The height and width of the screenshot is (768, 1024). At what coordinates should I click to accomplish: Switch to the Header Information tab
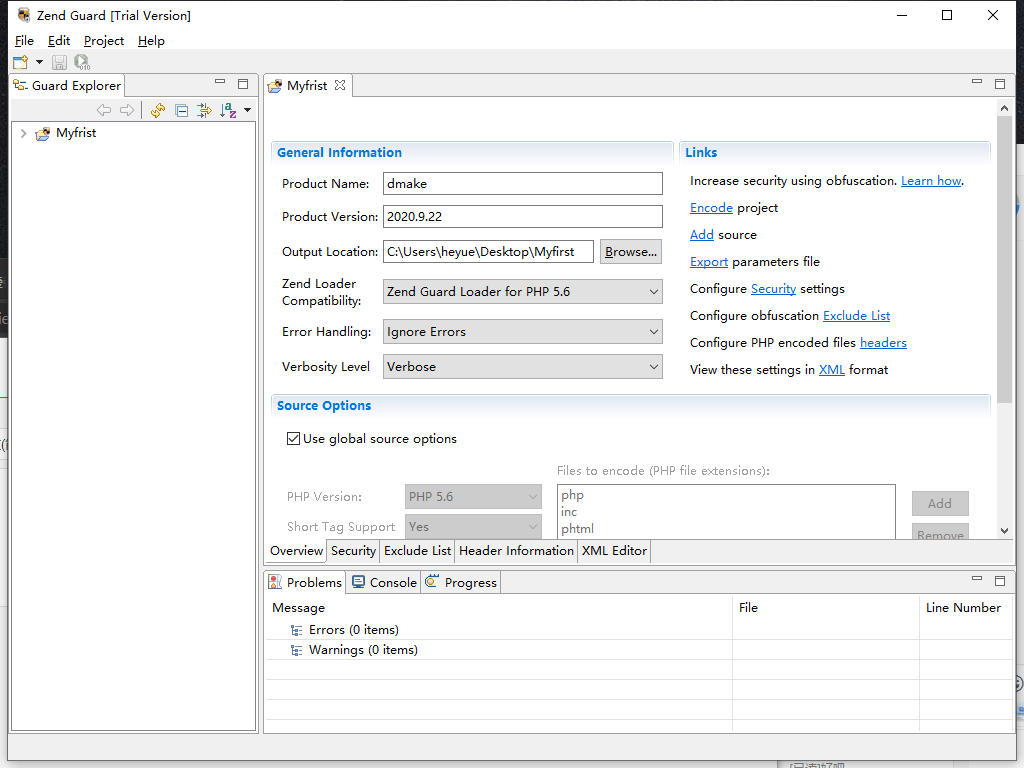pos(516,551)
